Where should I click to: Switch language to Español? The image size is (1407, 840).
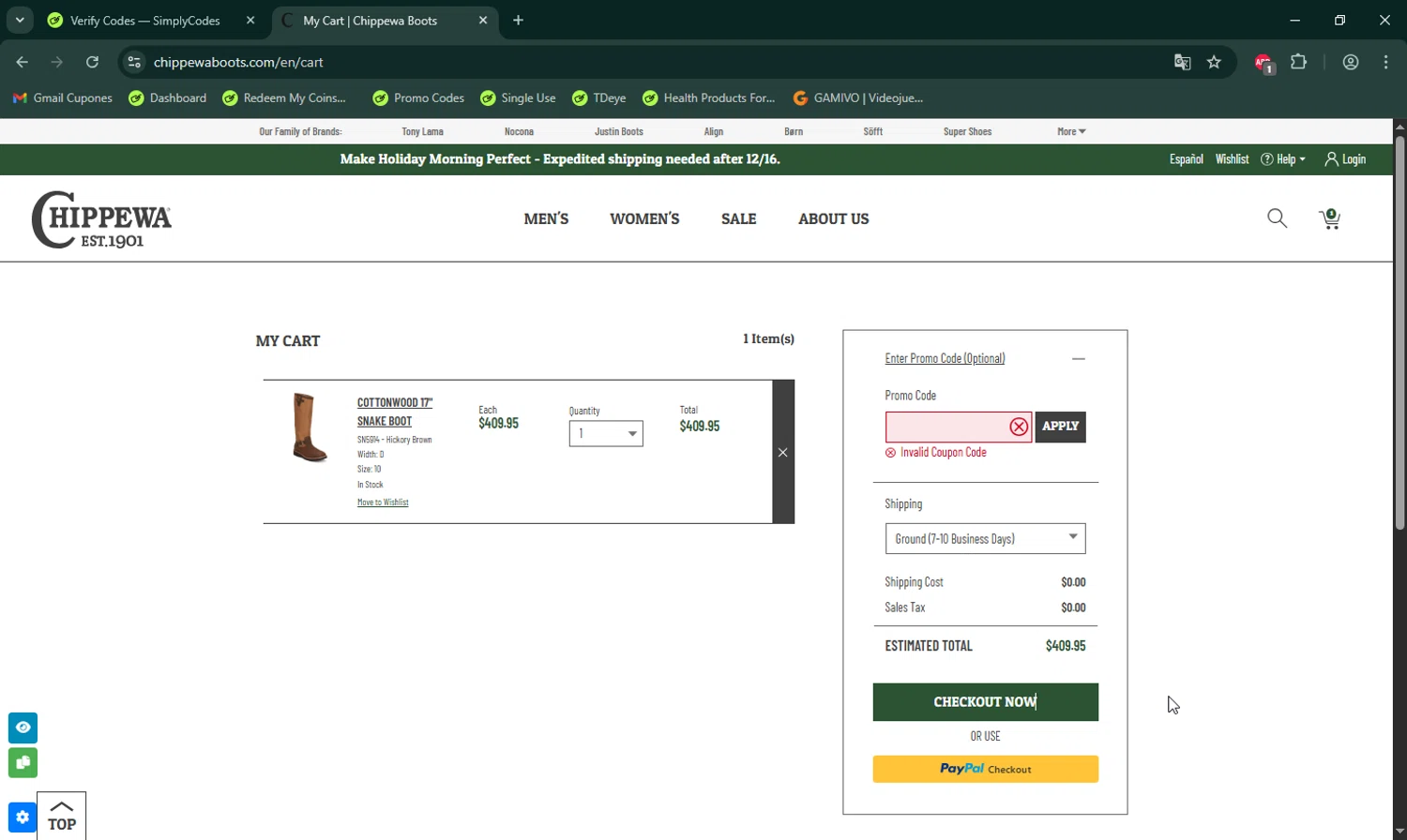click(x=1186, y=159)
